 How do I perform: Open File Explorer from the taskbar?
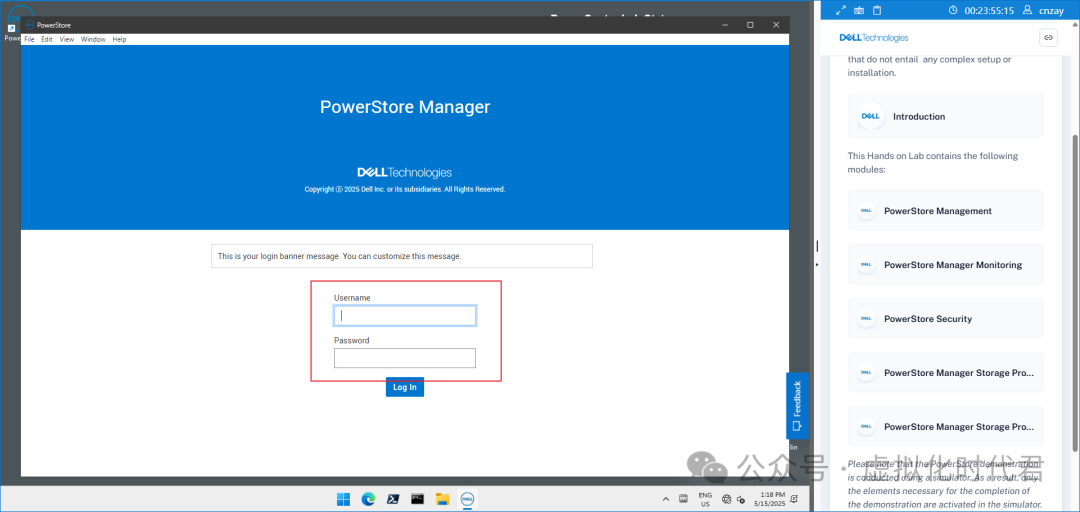[442, 500]
